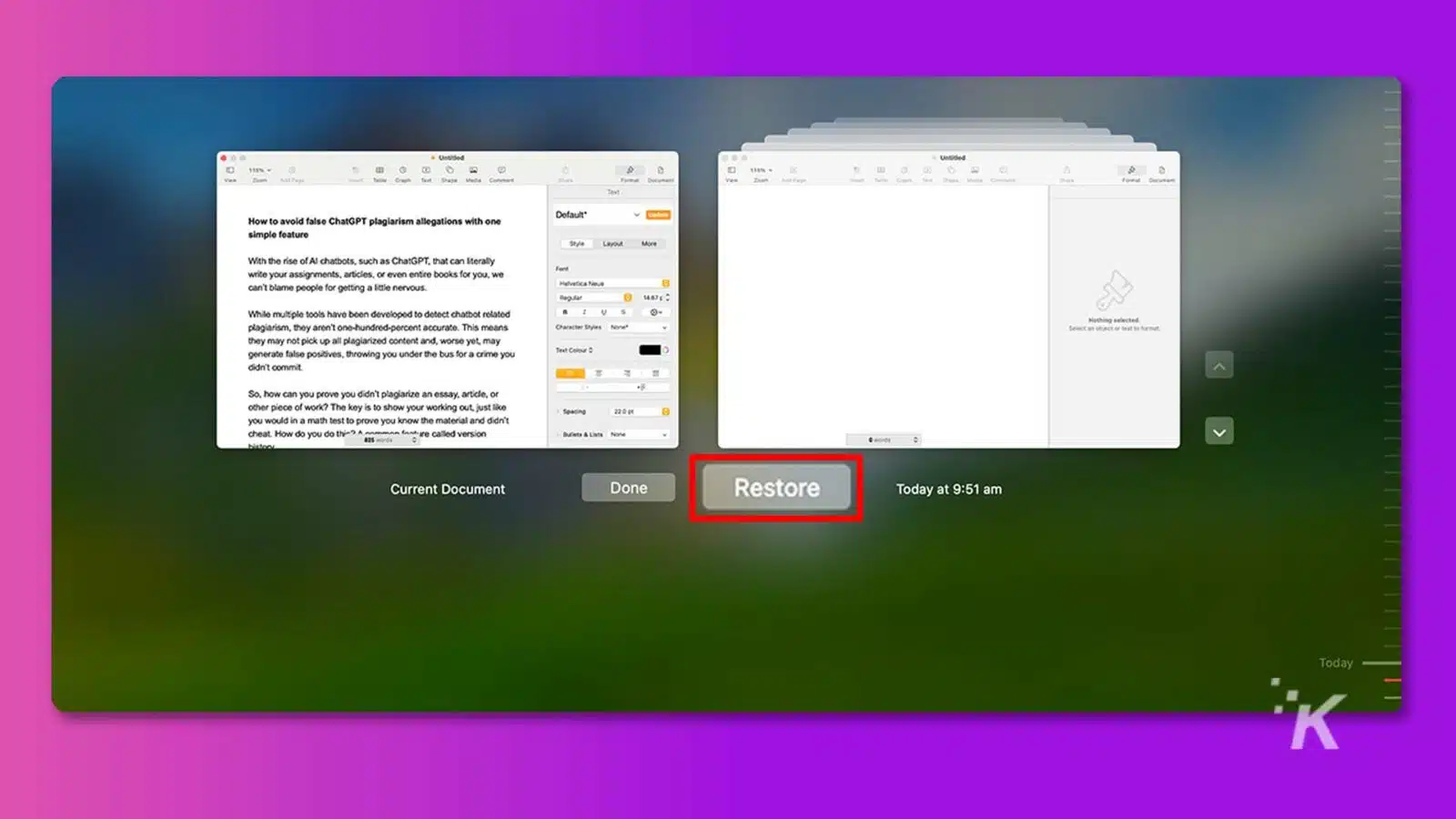Click the Format paintbrush icon

630,170
